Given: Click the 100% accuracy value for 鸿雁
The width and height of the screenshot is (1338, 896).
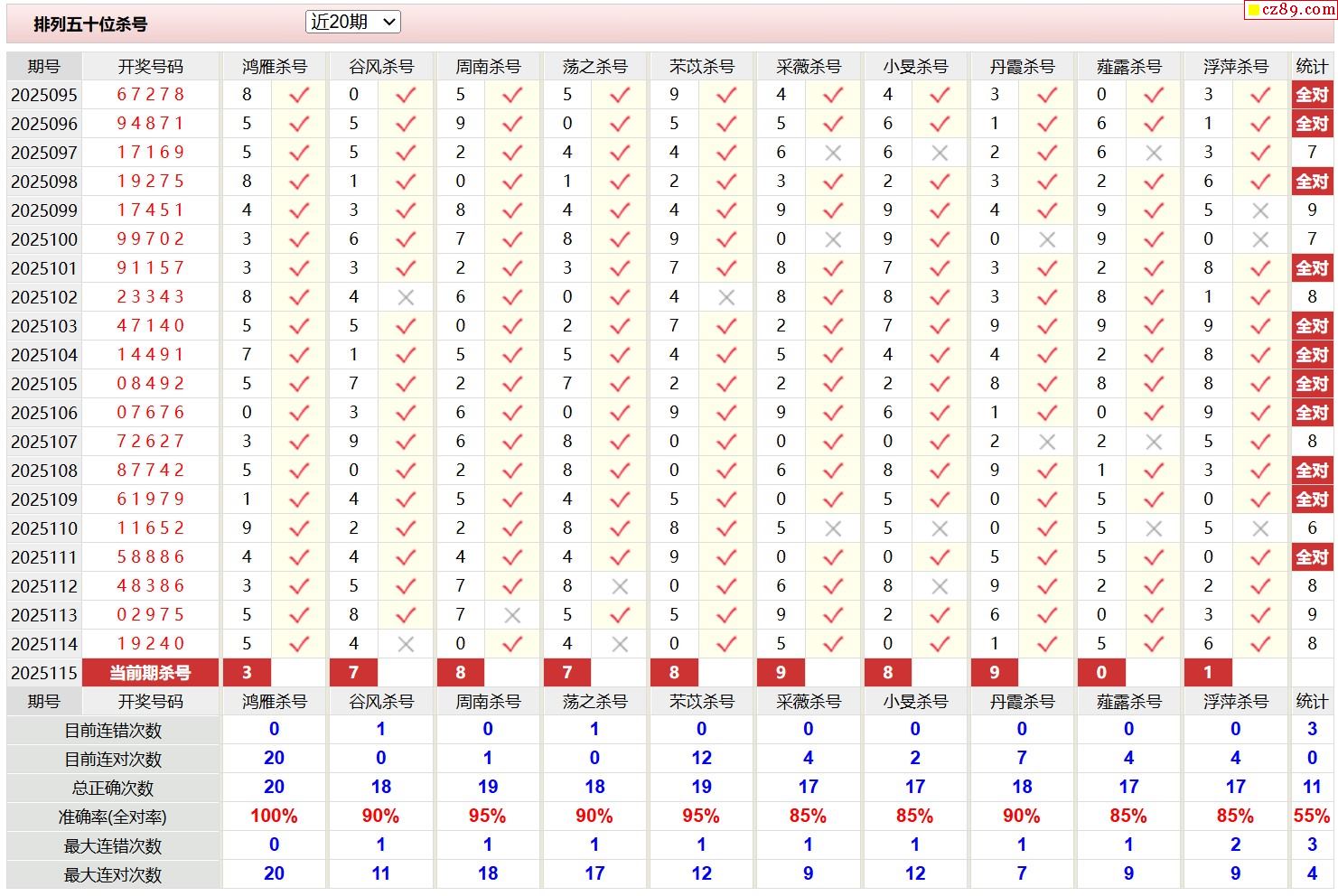Looking at the screenshot, I should 274,817.
